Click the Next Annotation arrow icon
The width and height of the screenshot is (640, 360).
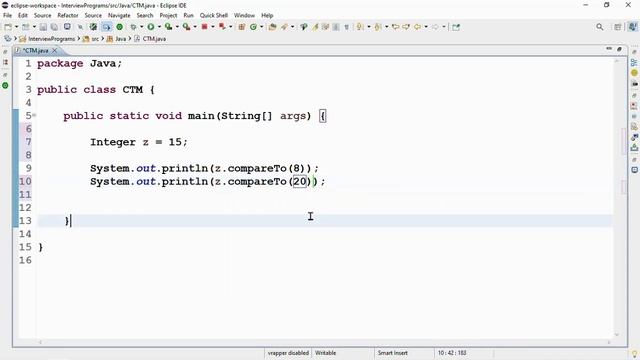(x=360, y=27)
